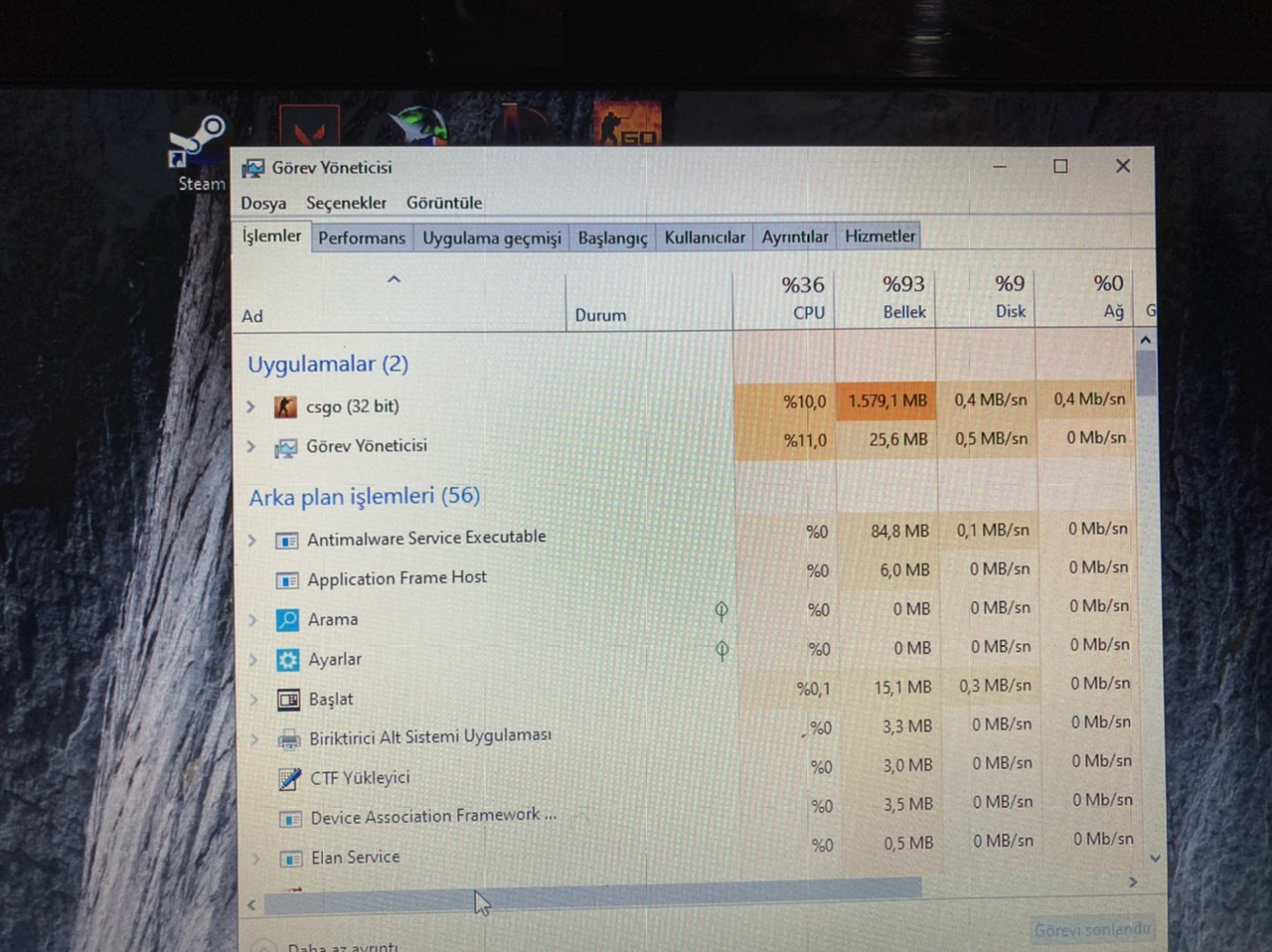The image size is (1272, 952).
Task: Click the Görev Yöneticisi title bar icon
Action: [x=253, y=168]
